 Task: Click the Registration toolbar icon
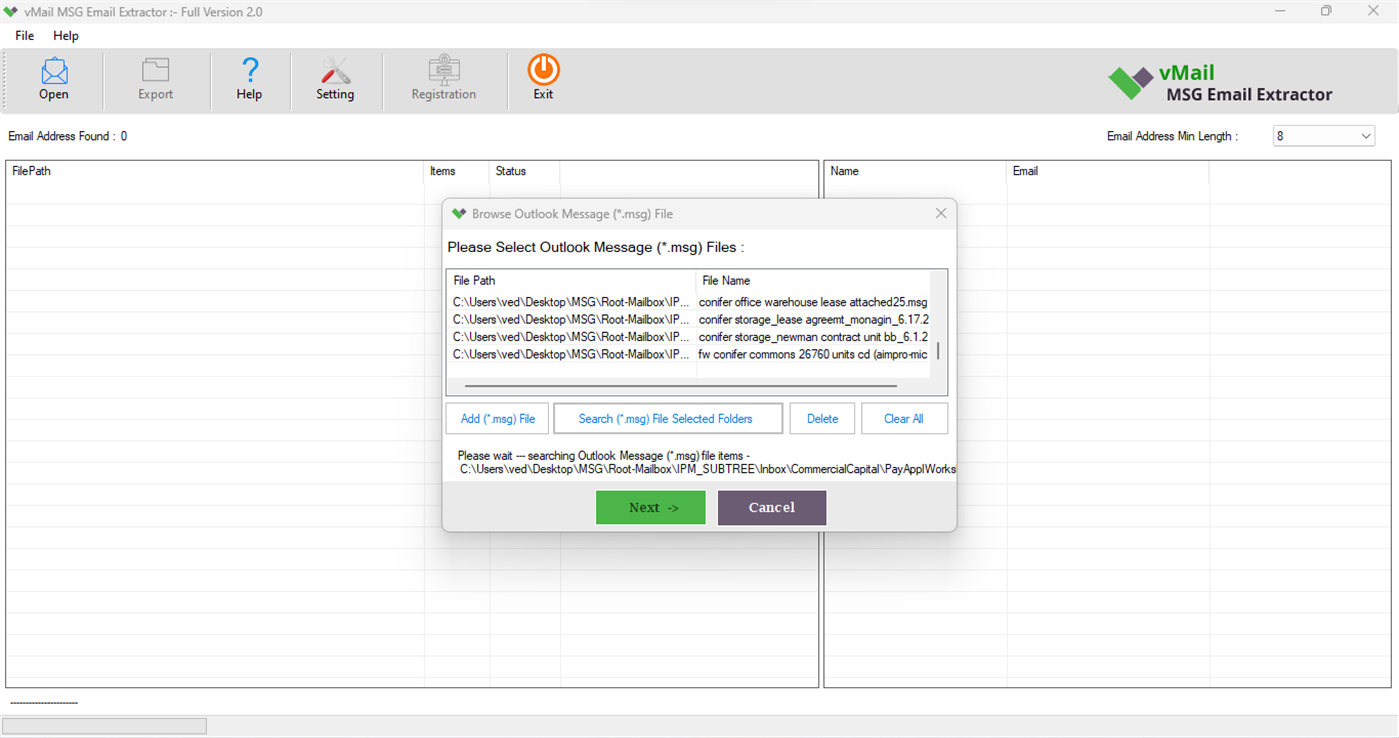[x=444, y=71]
